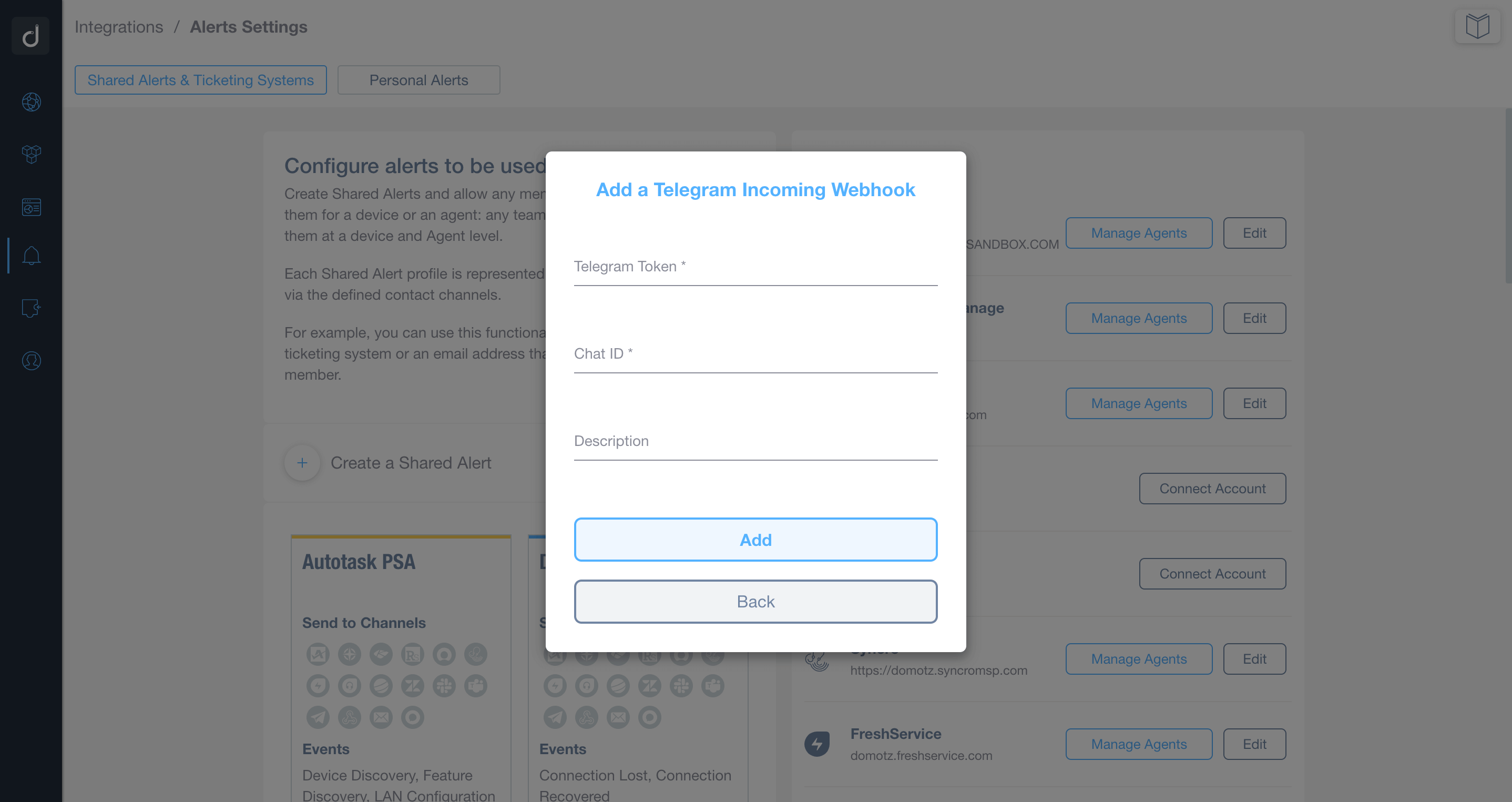This screenshot has height=802, width=1512.
Task: Click Manage Agents for FreshService integration
Action: coord(1139,744)
